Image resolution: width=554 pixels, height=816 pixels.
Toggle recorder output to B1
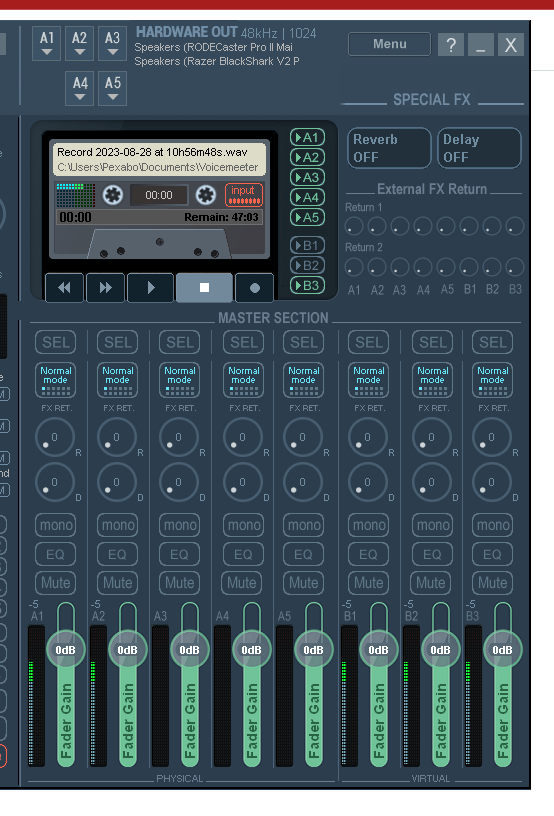(307, 245)
